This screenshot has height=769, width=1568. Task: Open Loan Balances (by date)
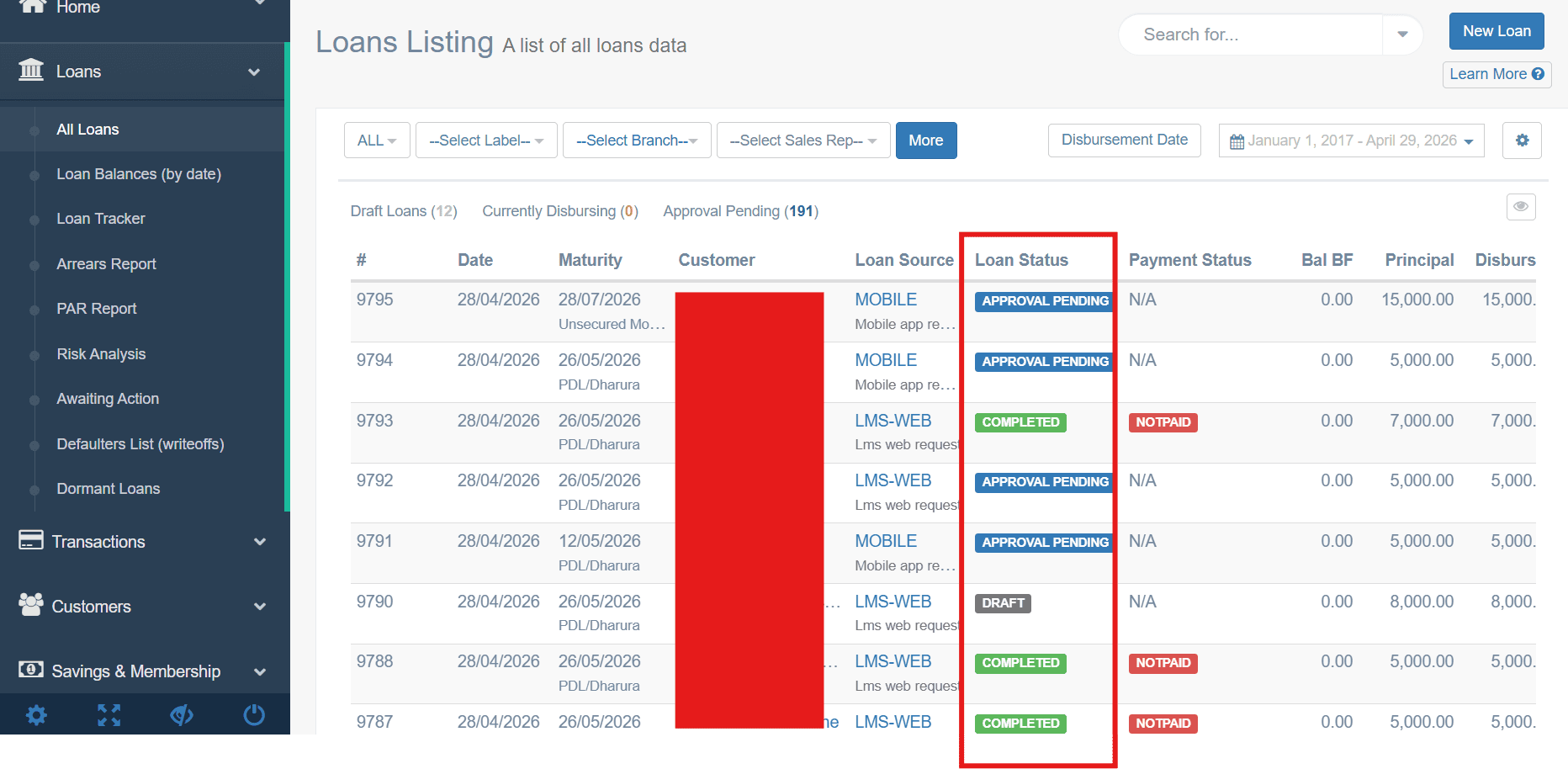pos(139,174)
